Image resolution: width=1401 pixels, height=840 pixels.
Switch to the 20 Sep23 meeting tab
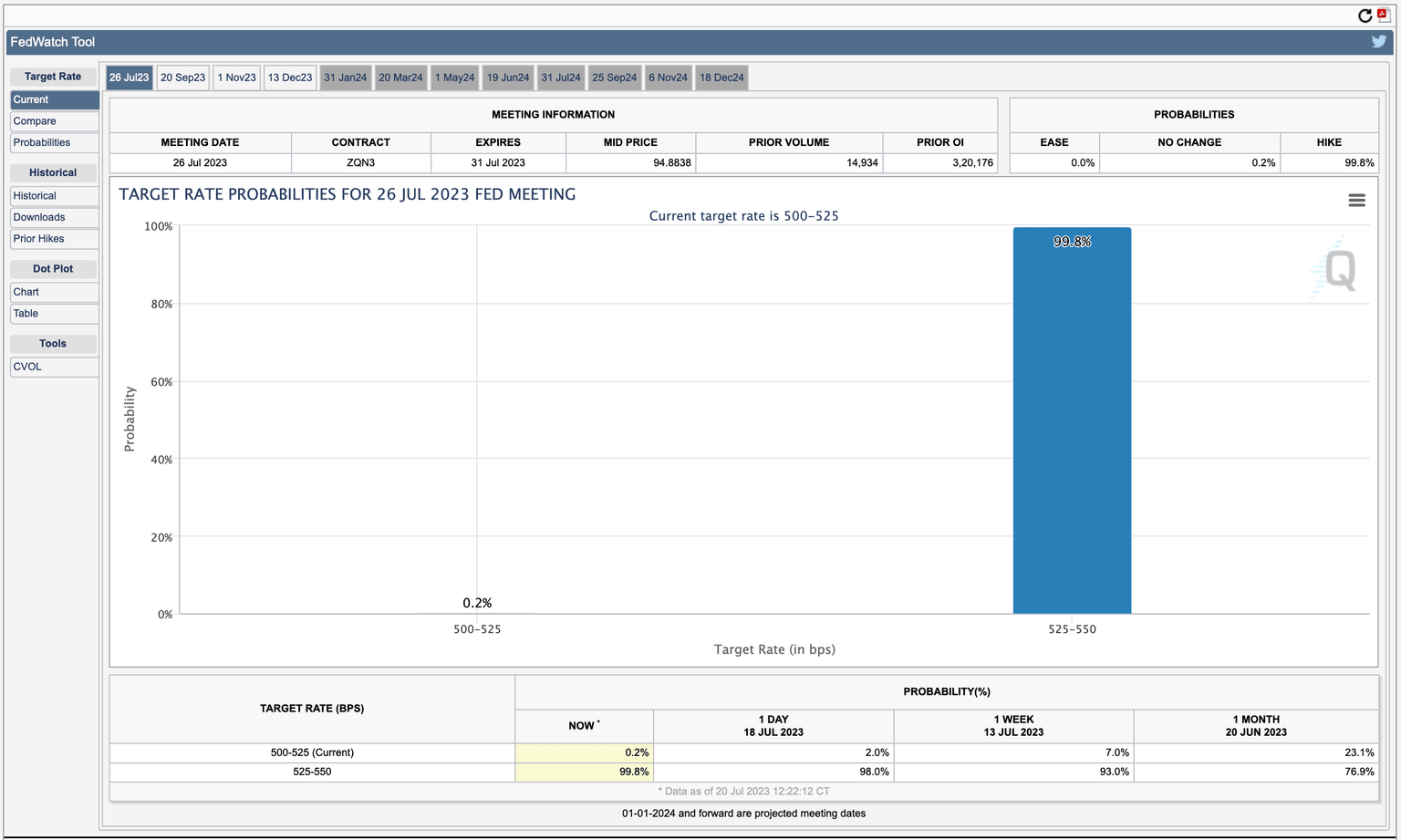pos(182,78)
